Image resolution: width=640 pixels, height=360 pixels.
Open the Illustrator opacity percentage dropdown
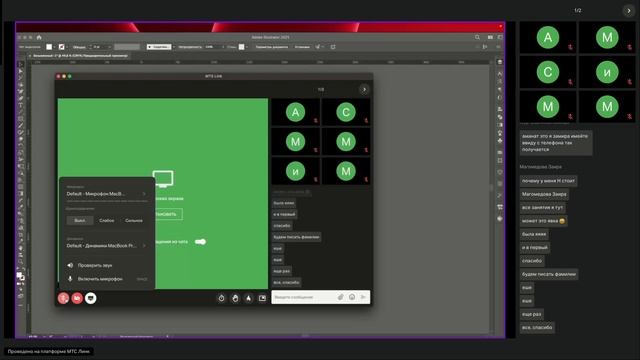pos(223,47)
